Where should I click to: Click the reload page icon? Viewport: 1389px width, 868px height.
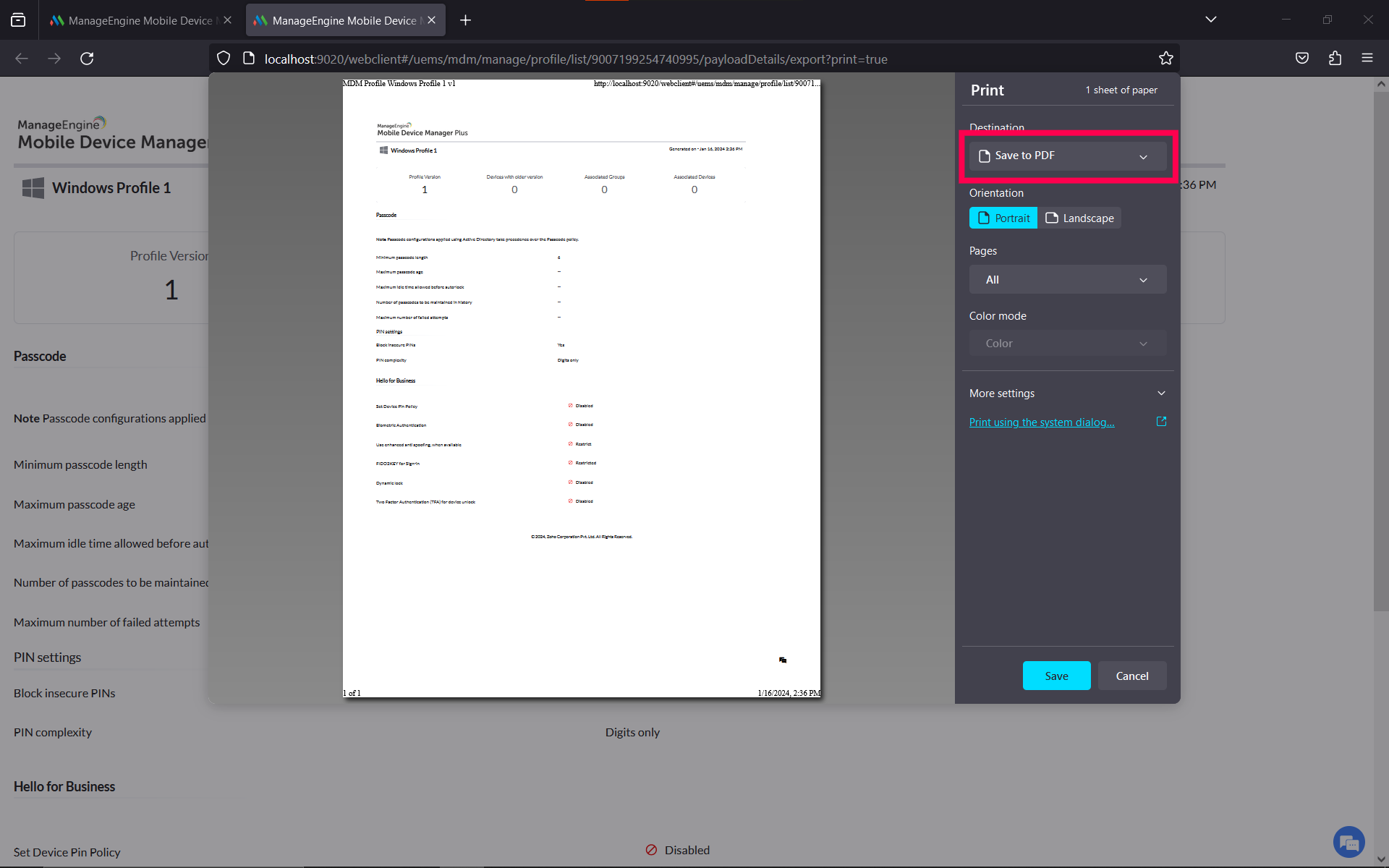87,59
